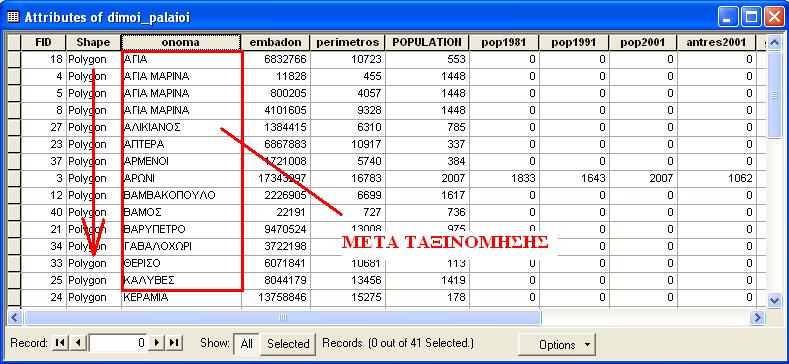The image size is (789, 364).
Task: Select the onoma column header
Action: [x=181, y=42]
